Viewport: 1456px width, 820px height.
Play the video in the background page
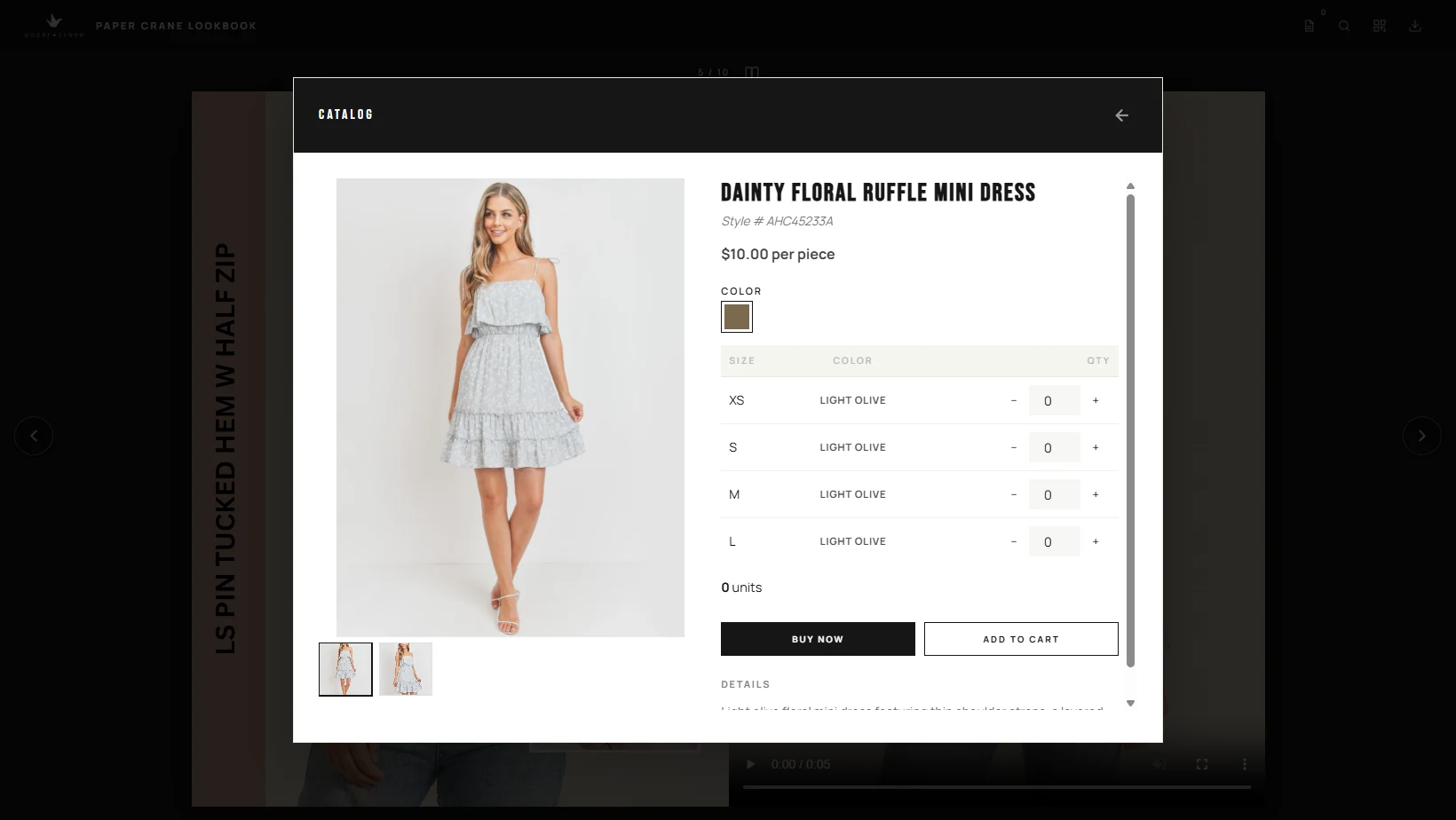pyautogui.click(x=750, y=764)
